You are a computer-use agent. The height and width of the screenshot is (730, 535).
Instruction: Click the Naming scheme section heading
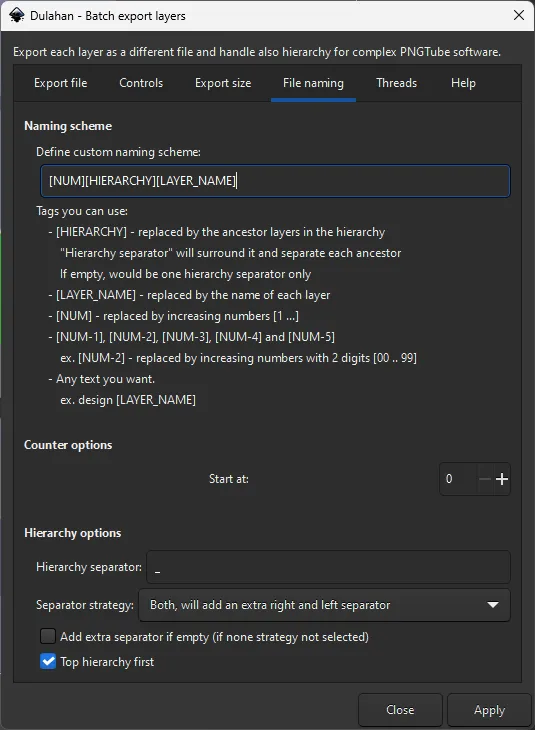[x=68, y=126]
